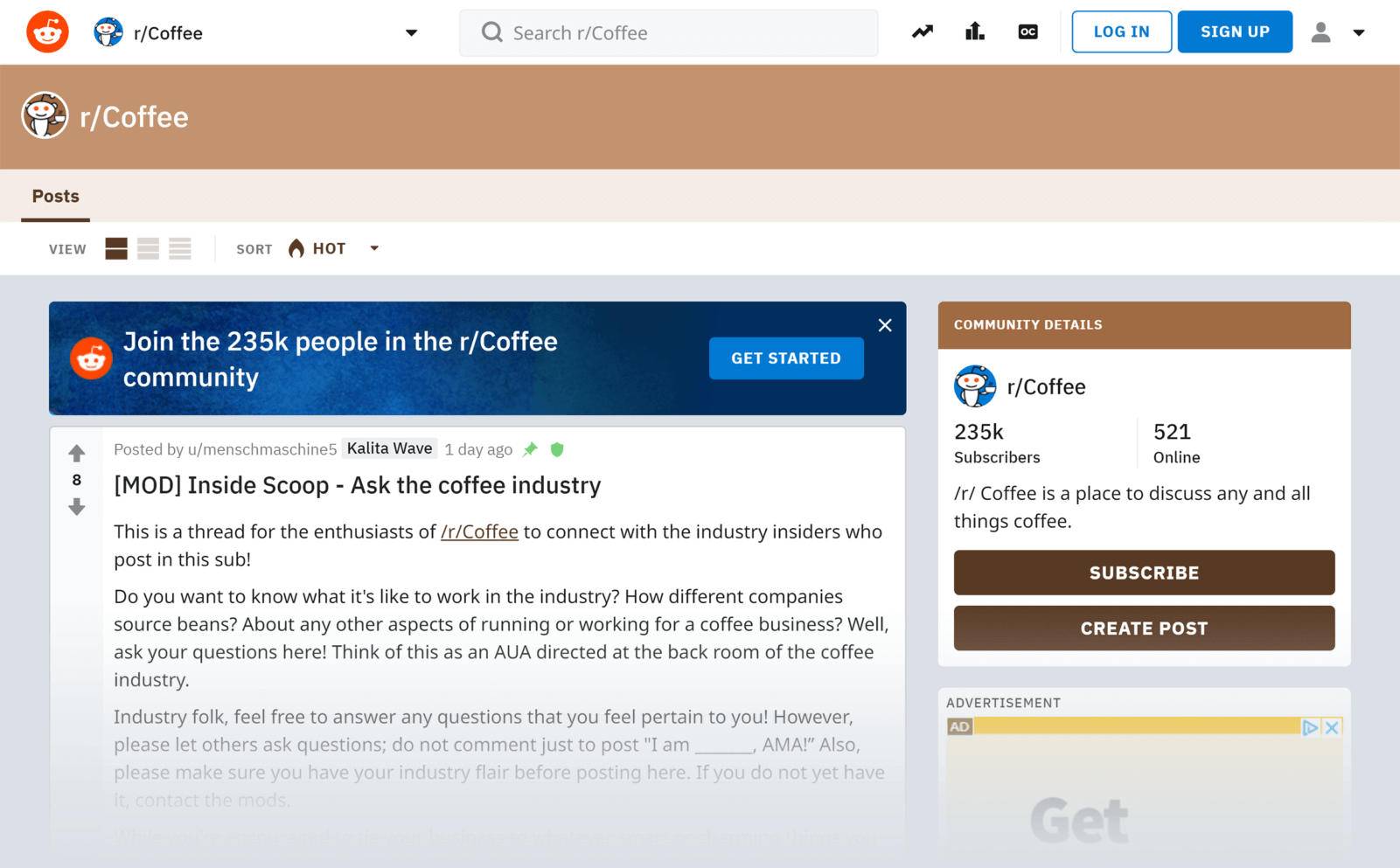Open the All bar-chart icon

point(975,32)
